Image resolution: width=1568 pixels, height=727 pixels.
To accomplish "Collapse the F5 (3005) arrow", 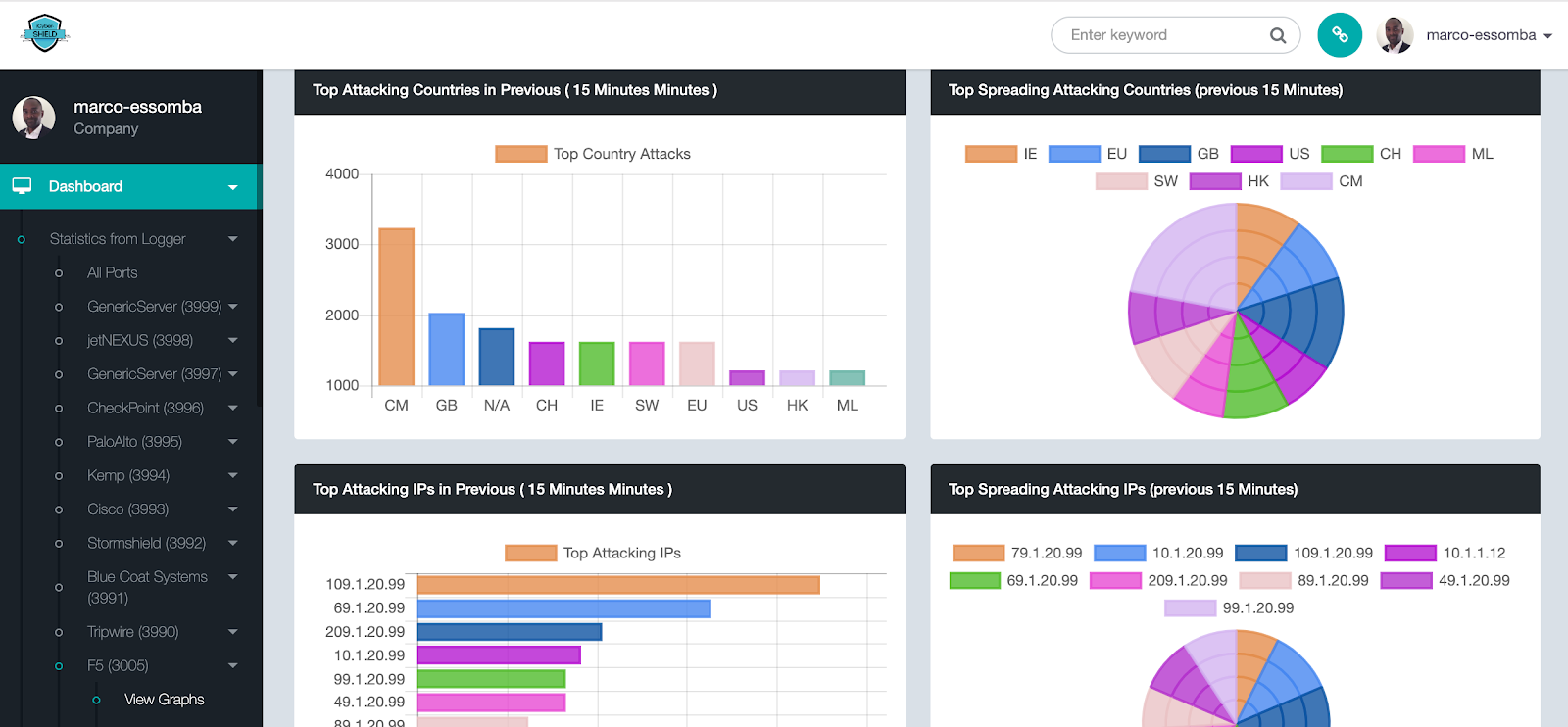I will tap(233, 666).
